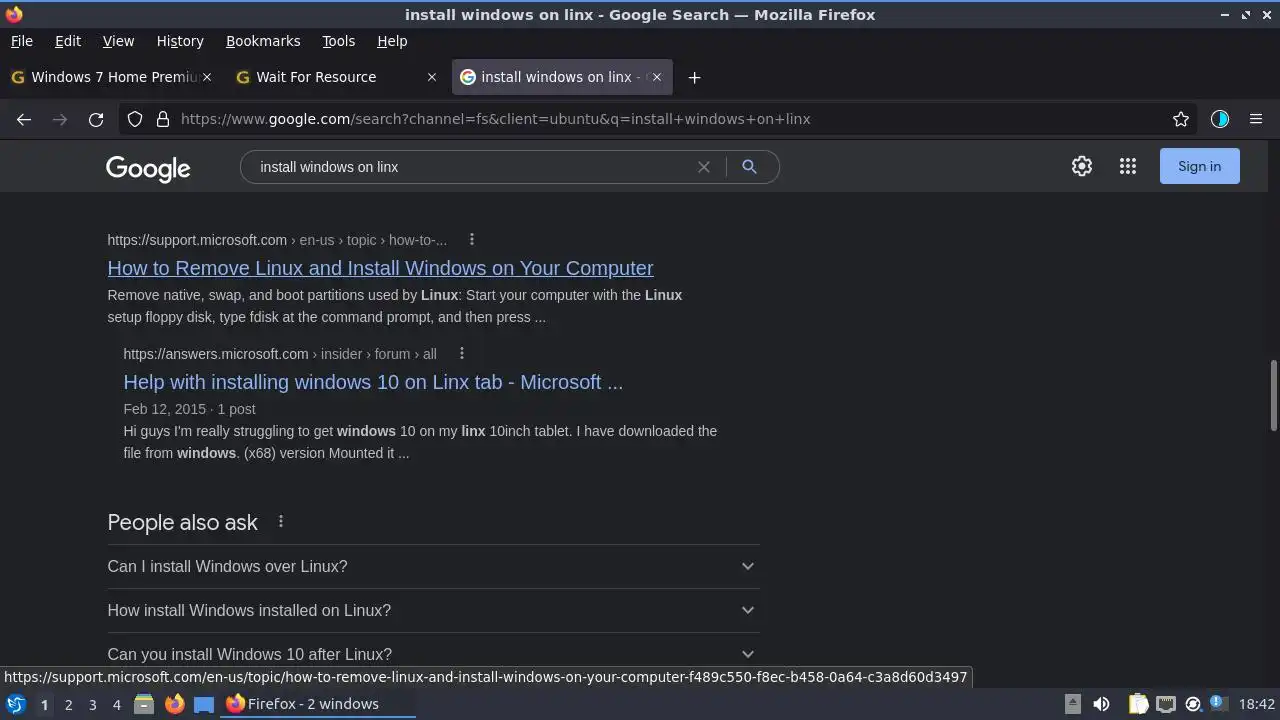This screenshot has width=1280, height=720.
Task: Switch to workspace 3
Action: (x=92, y=704)
